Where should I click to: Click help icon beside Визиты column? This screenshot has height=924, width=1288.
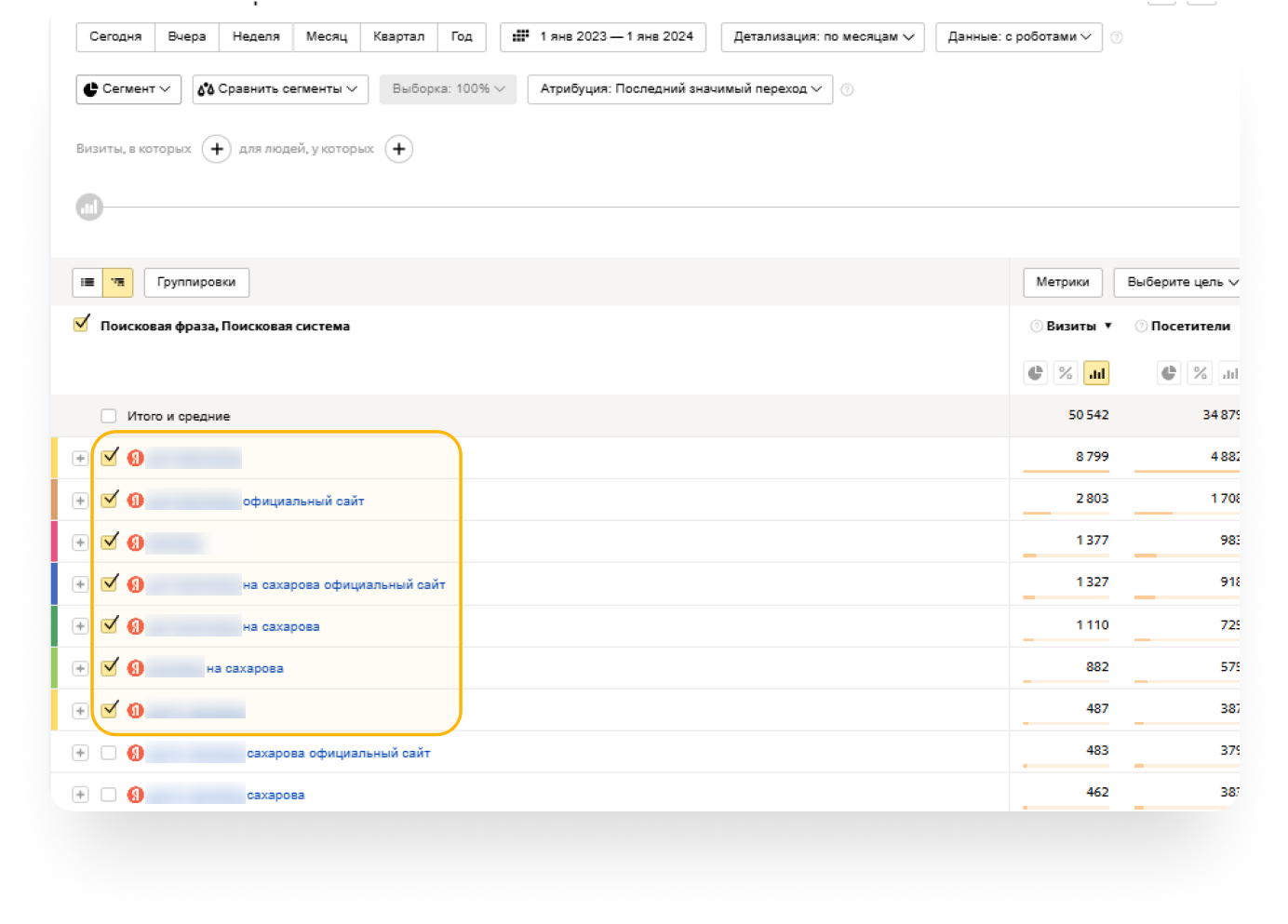pyautogui.click(x=1036, y=327)
